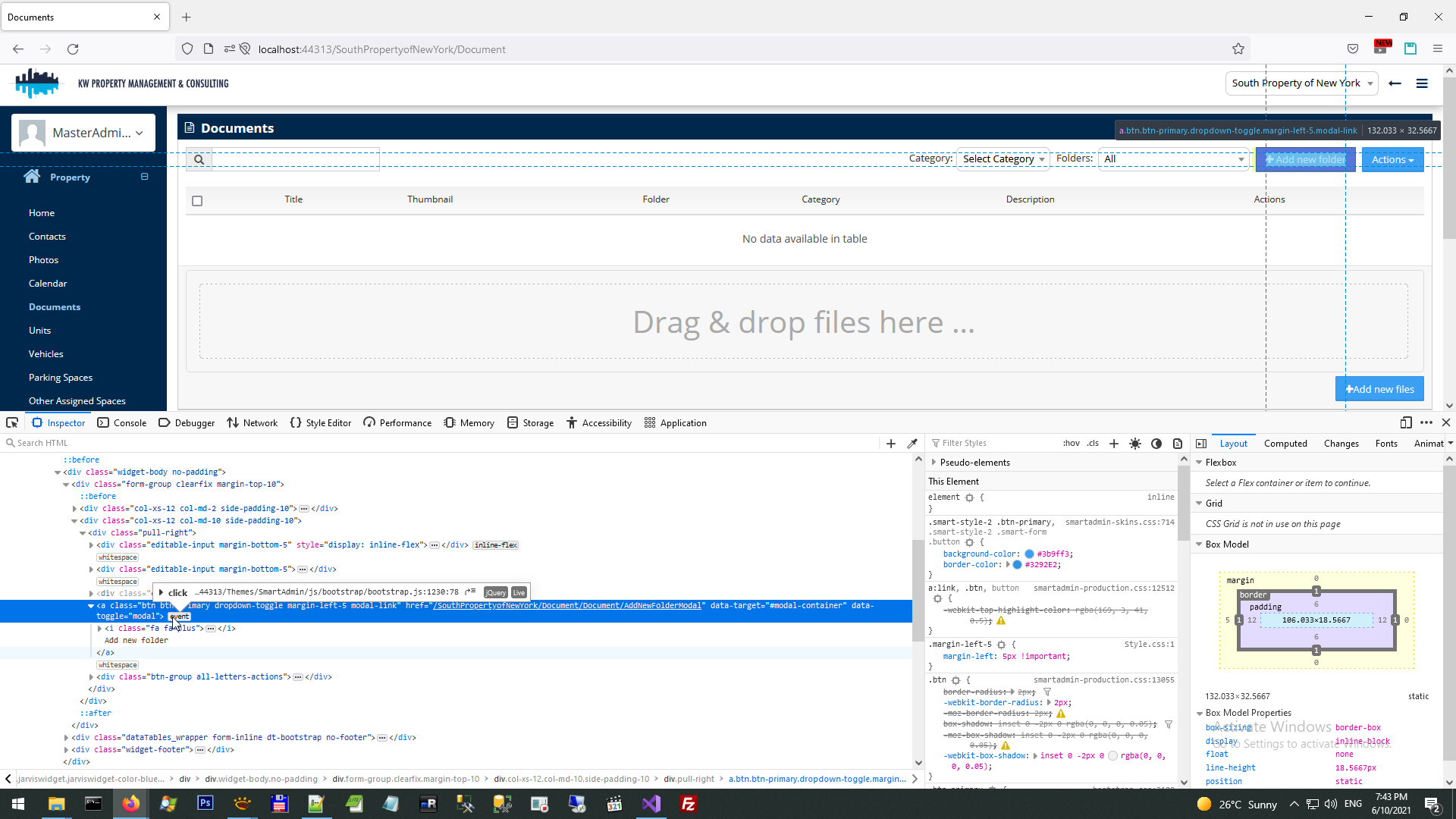Click the eyedropper color picker tool

click(x=912, y=444)
